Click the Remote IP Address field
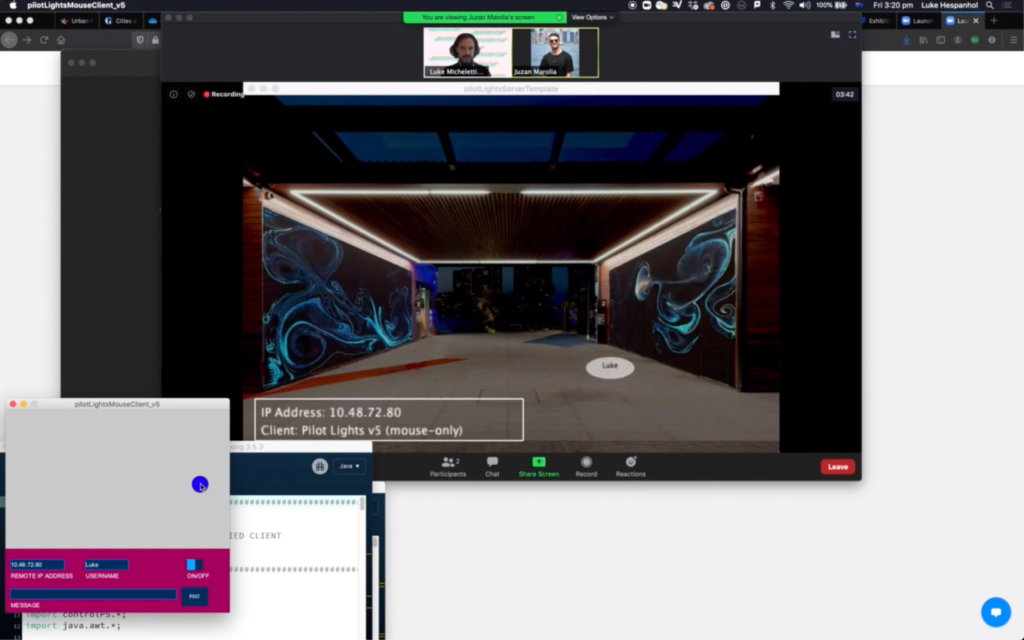Viewport: 1024px width, 640px height. click(37, 565)
